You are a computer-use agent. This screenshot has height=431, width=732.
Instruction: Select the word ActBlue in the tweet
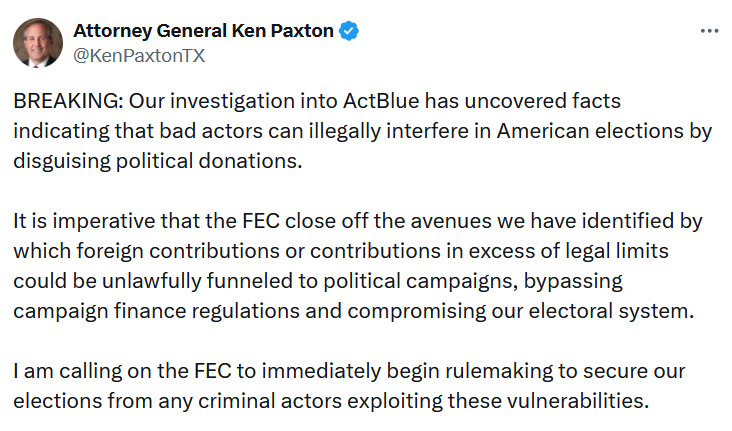381,101
